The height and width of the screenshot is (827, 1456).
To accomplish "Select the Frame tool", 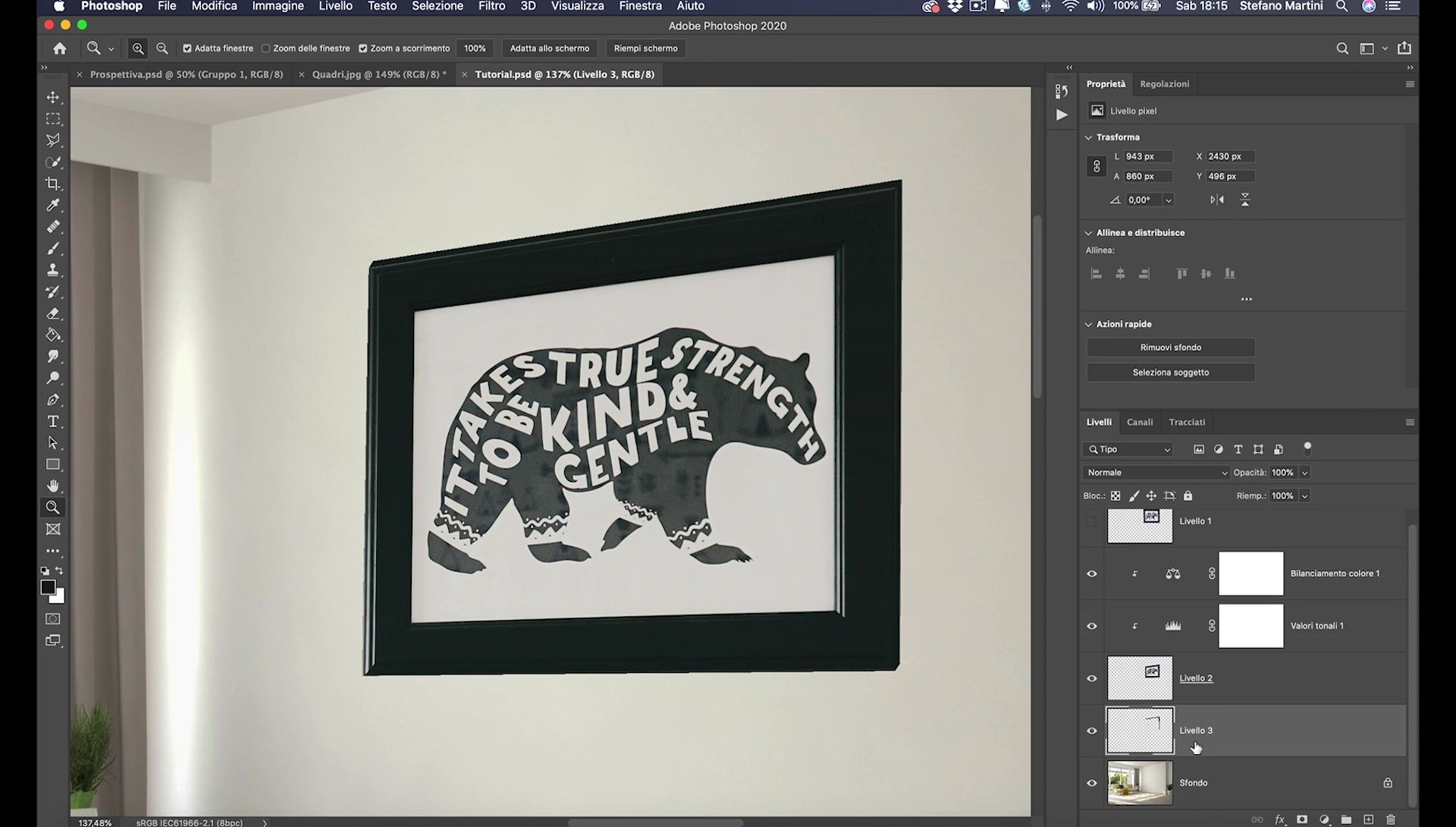I will [53, 530].
